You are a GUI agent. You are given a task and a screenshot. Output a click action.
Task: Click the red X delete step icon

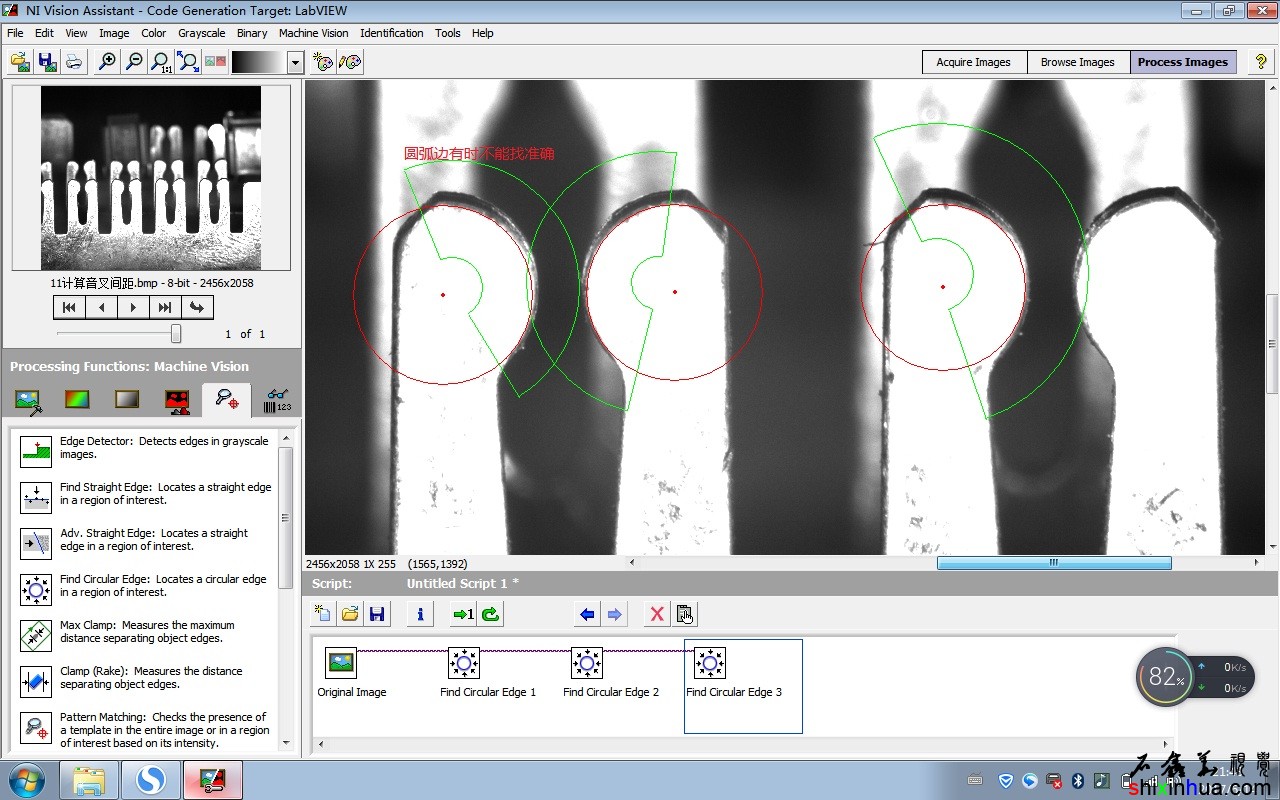(657, 614)
